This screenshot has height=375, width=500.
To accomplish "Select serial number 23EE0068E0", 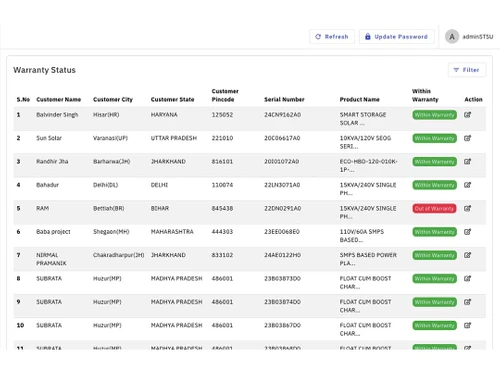I will [x=282, y=232].
